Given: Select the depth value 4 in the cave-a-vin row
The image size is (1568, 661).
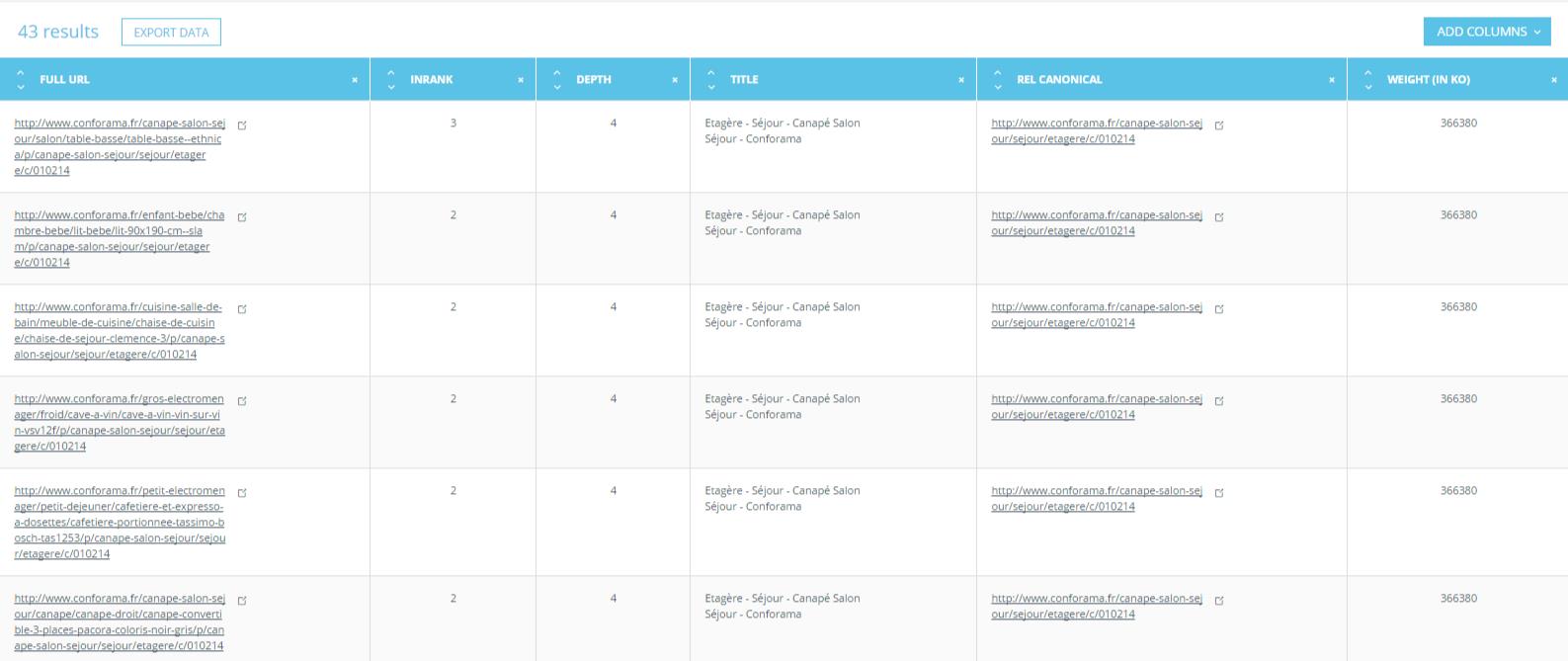Looking at the screenshot, I should pyautogui.click(x=614, y=398).
